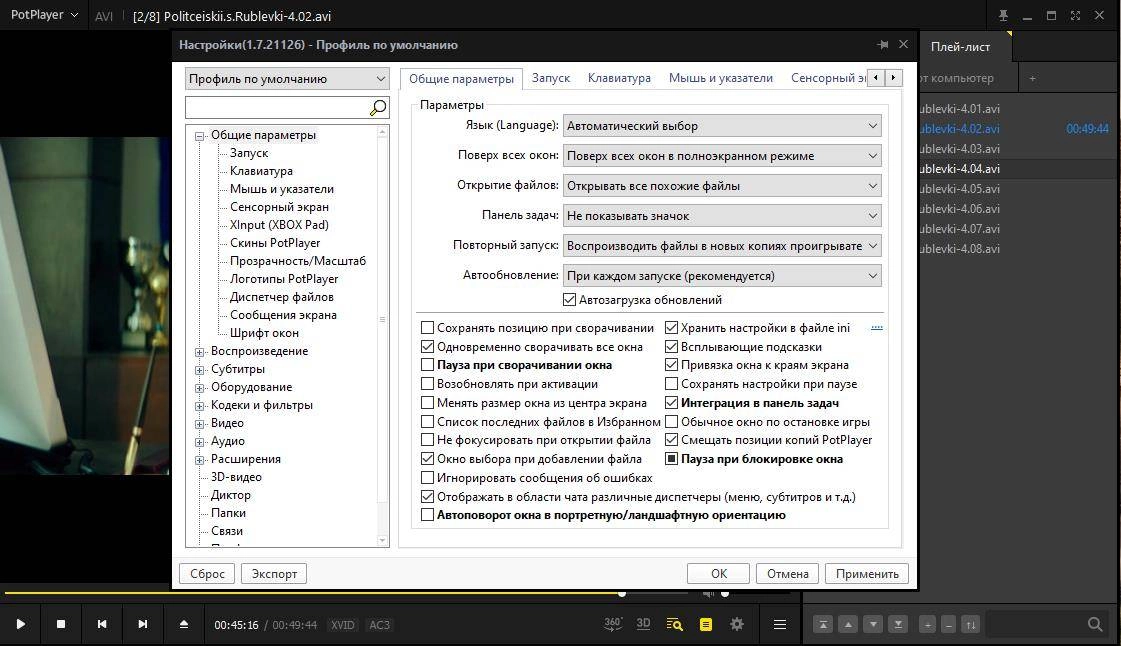The image size is (1121, 646).
Task: Open Открытие файлов dropdown
Action: point(722,186)
